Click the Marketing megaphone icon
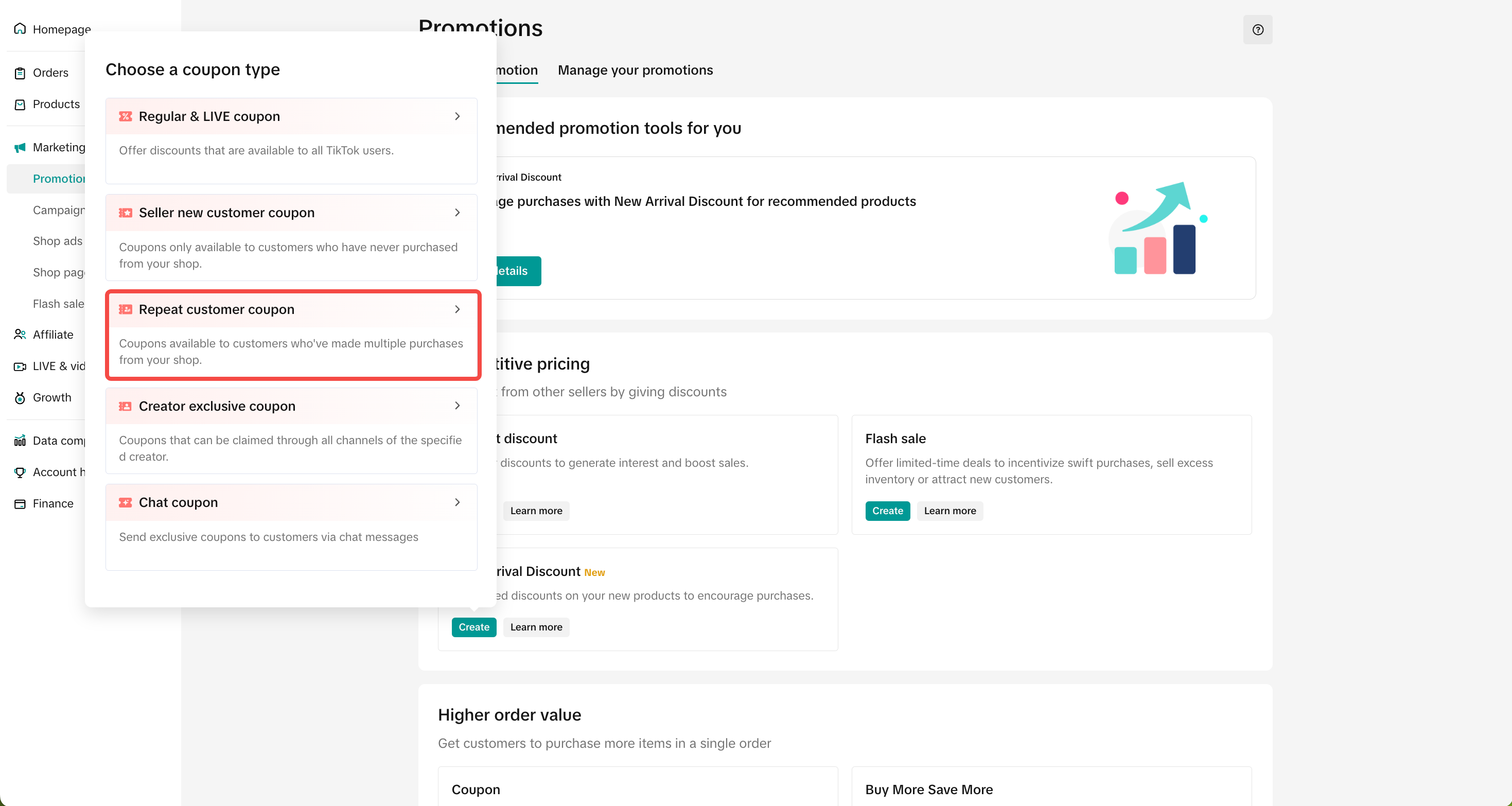Viewport: 1512px width, 806px height. [x=20, y=147]
